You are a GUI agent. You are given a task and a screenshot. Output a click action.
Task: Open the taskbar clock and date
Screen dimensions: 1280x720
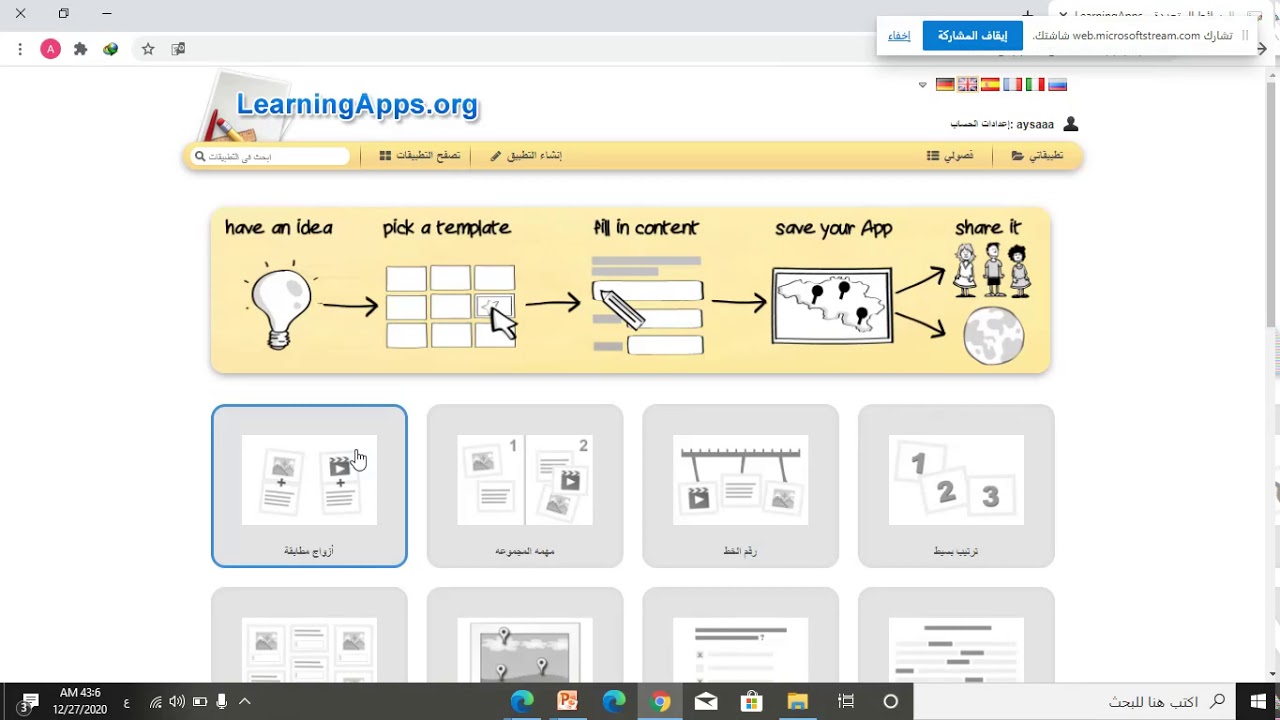(x=80, y=701)
